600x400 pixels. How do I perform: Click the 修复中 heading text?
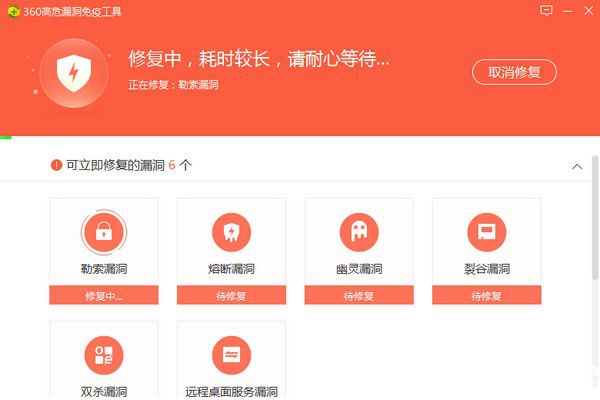(259, 59)
